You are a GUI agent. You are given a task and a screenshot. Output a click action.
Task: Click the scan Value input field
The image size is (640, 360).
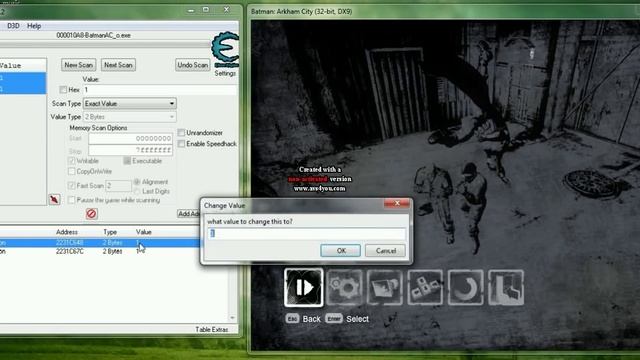coord(160,90)
